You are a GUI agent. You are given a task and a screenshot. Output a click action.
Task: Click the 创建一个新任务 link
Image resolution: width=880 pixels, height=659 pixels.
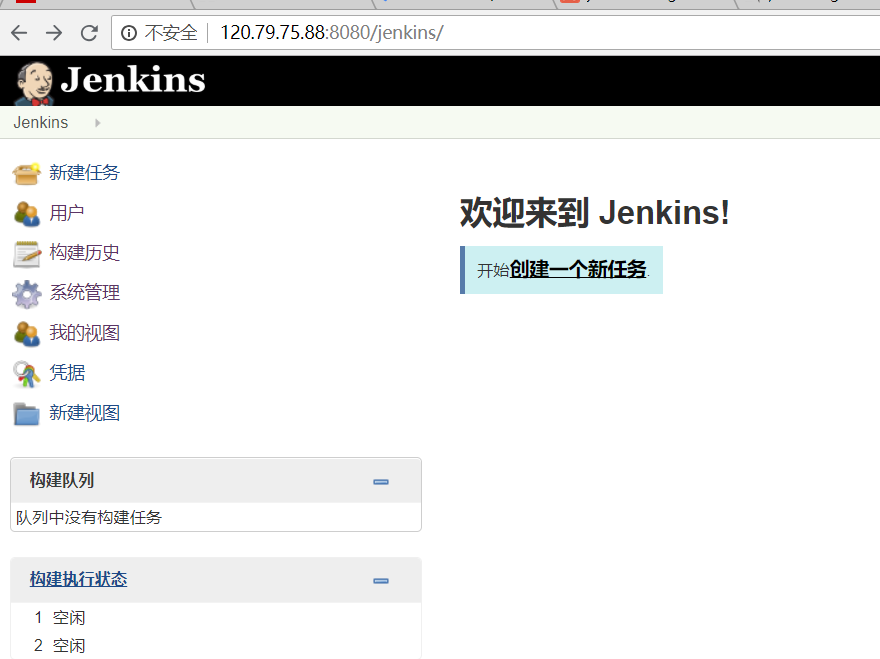(x=578, y=269)
